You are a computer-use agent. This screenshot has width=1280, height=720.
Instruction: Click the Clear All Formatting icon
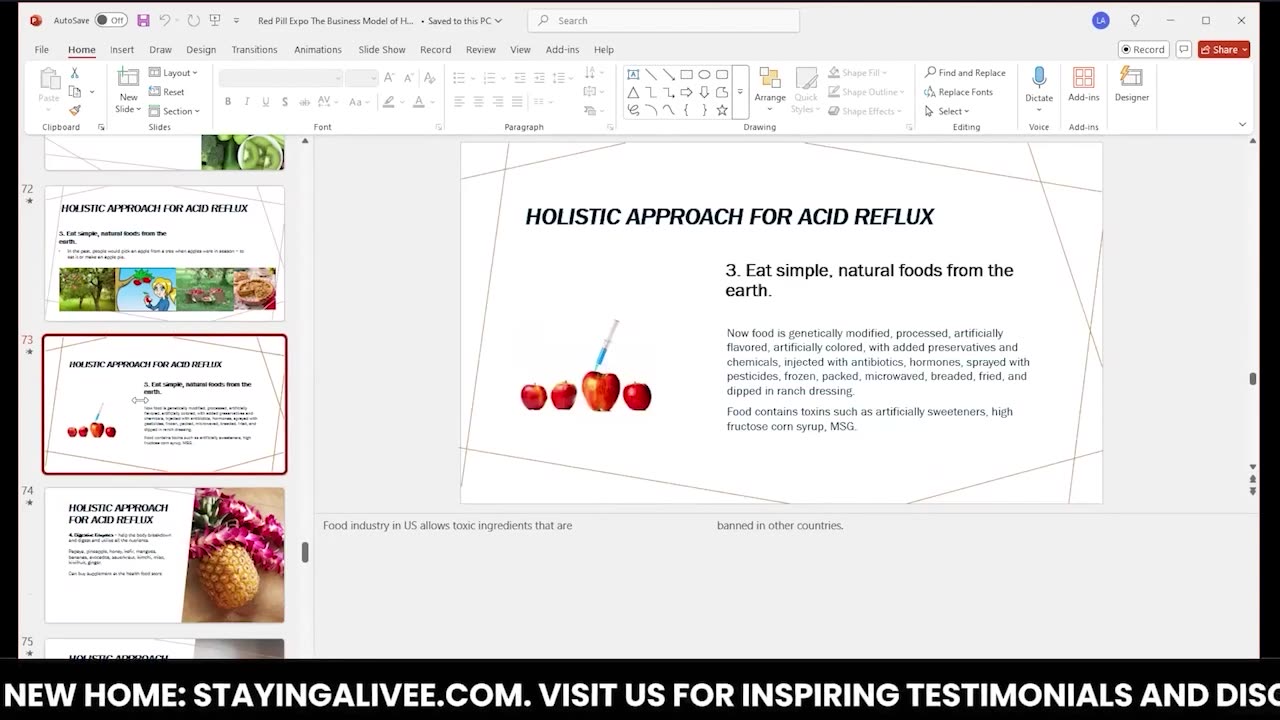tap(430, 78)
